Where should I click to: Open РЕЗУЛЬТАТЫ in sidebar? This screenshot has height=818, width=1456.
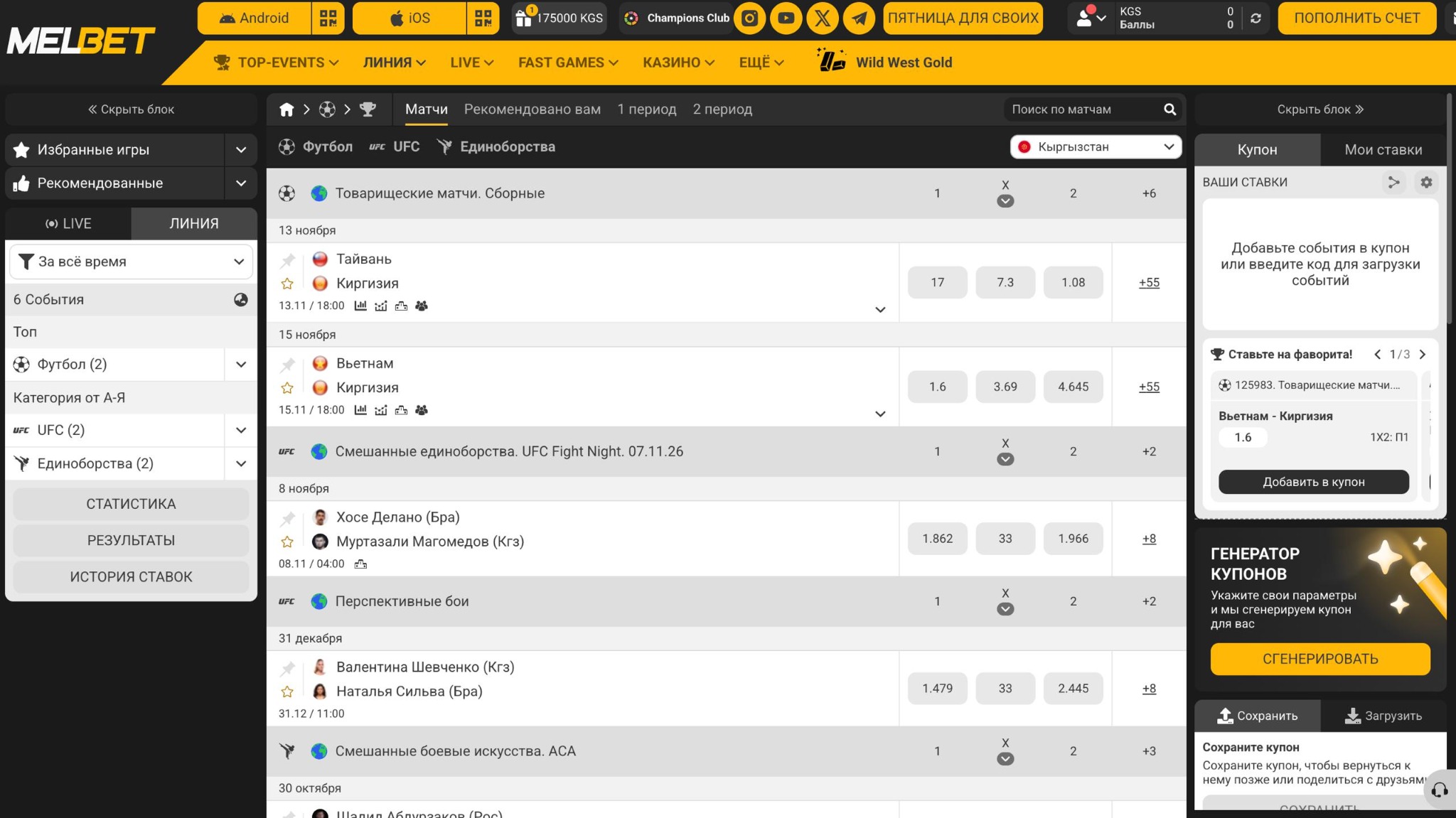click(x=131, y=541)
